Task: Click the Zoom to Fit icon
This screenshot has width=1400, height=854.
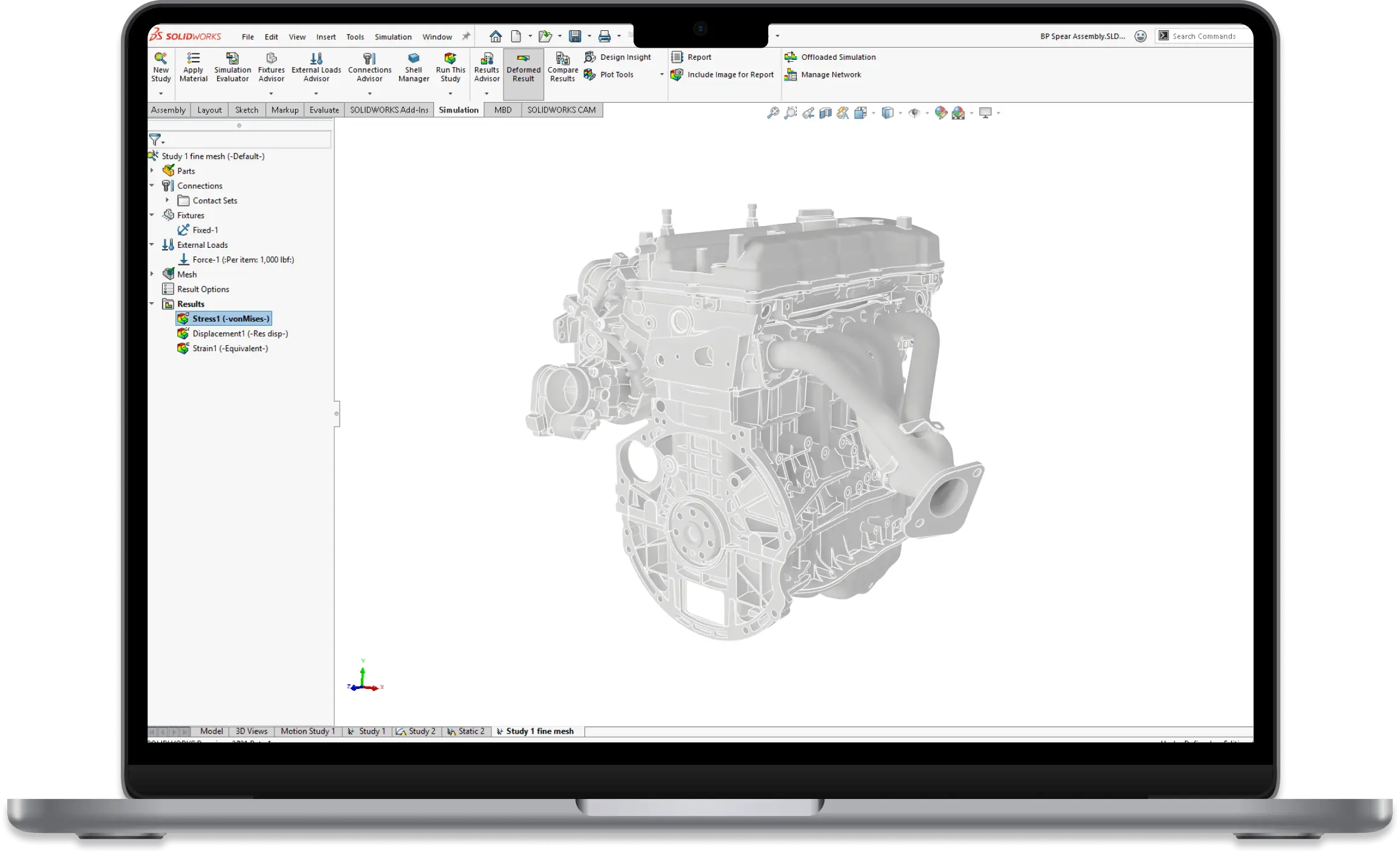Action: click(x=773, y=113)
